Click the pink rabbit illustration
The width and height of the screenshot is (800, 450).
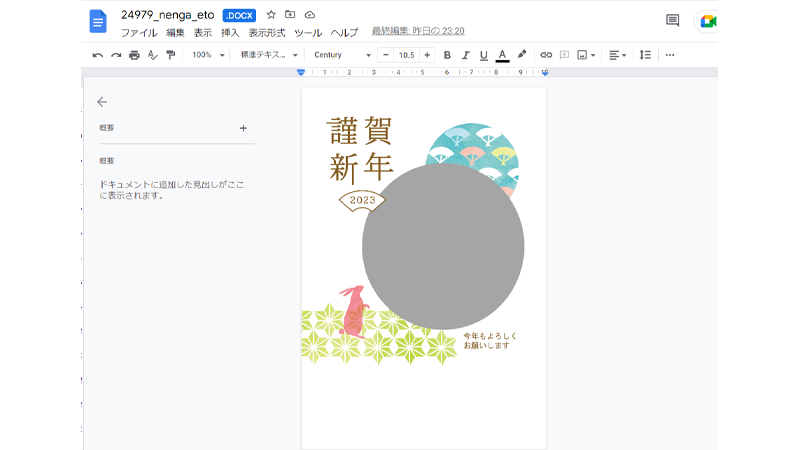pyautogui.click(x=354, y=311)
